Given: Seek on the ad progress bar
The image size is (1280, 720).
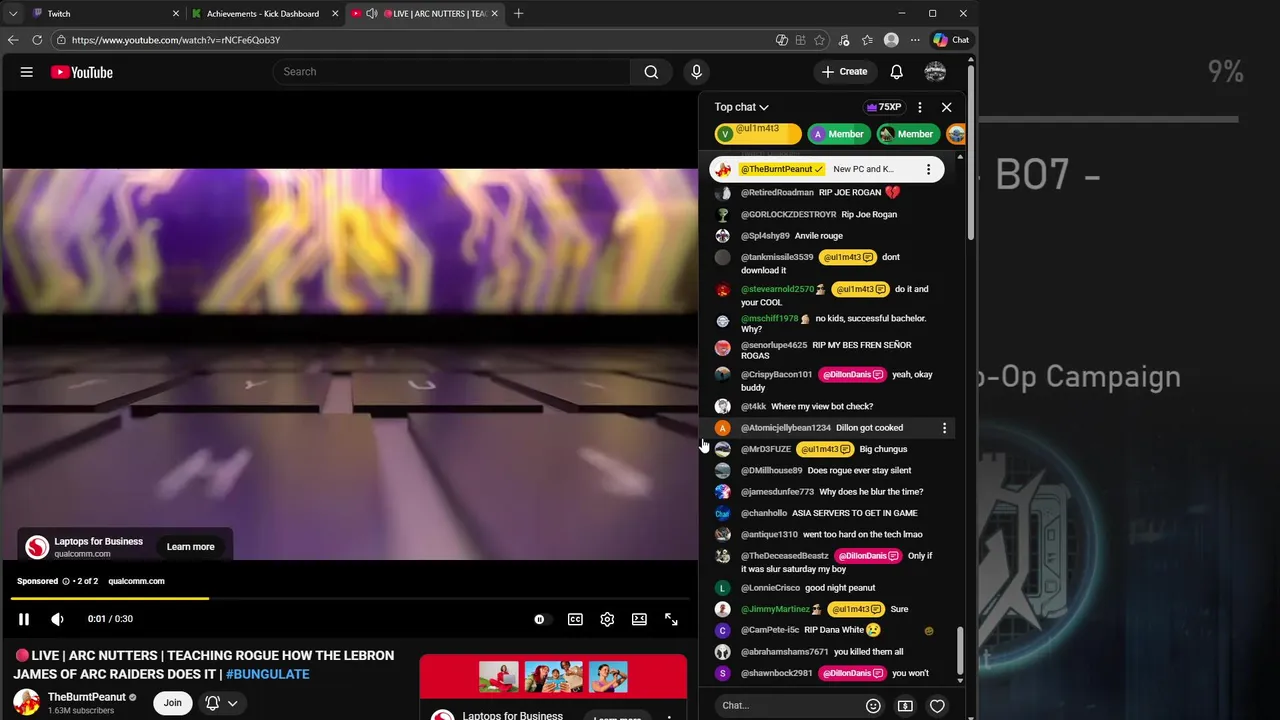Looking at the screenshot, I should pos(349,598).
